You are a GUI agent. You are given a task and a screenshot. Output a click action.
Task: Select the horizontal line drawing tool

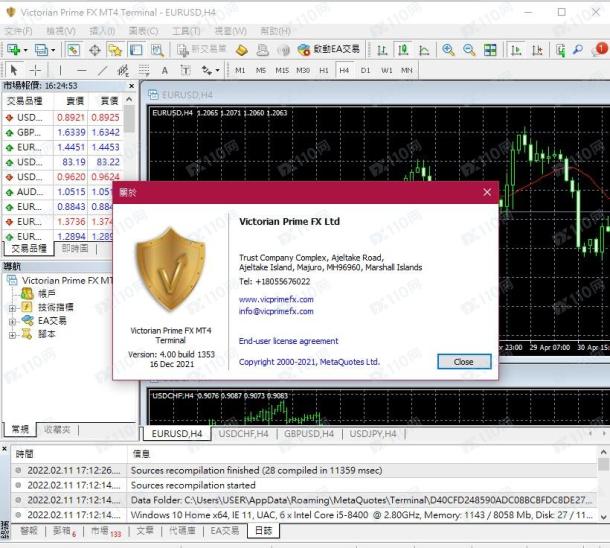[81, 70]
